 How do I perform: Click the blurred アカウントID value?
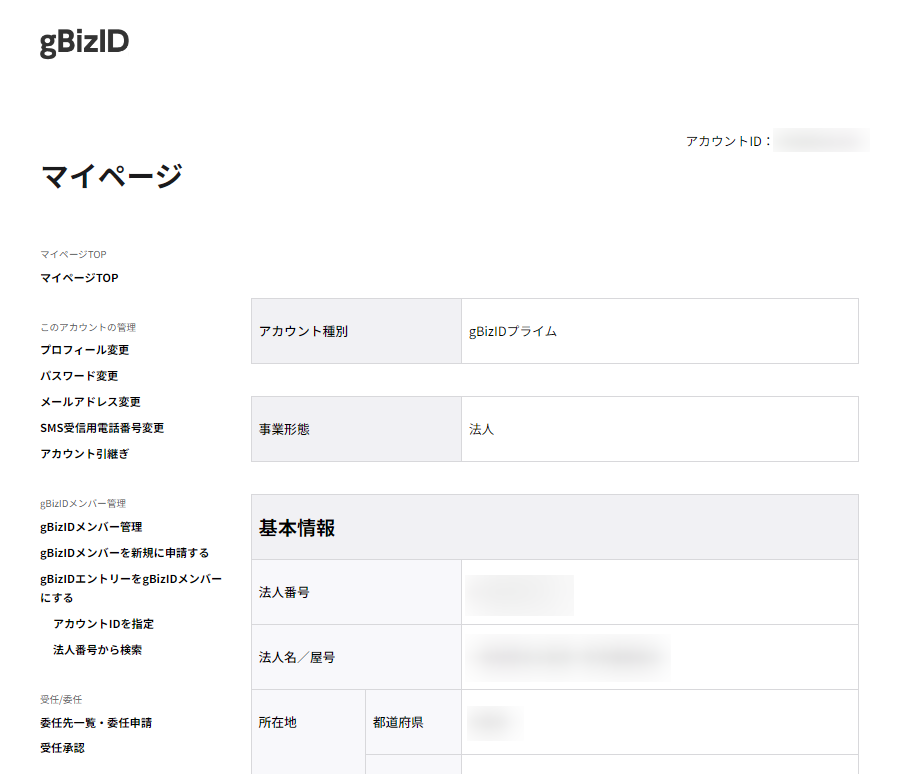(x=822, y=141)
